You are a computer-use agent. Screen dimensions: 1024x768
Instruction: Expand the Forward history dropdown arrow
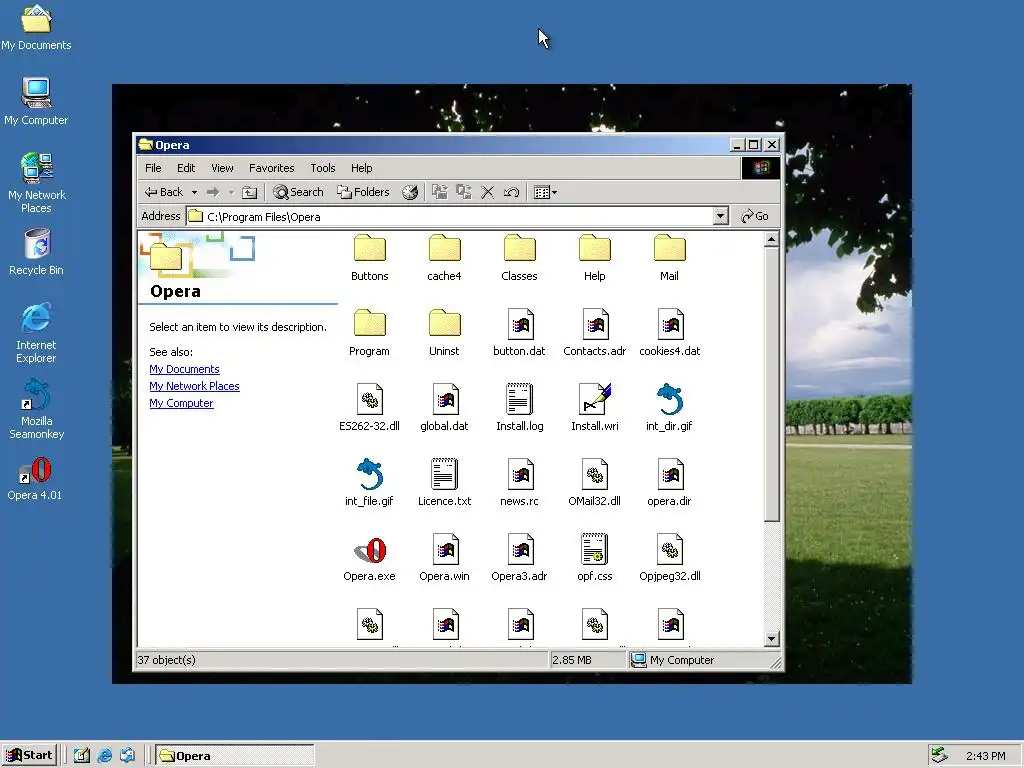click(231, 192)
